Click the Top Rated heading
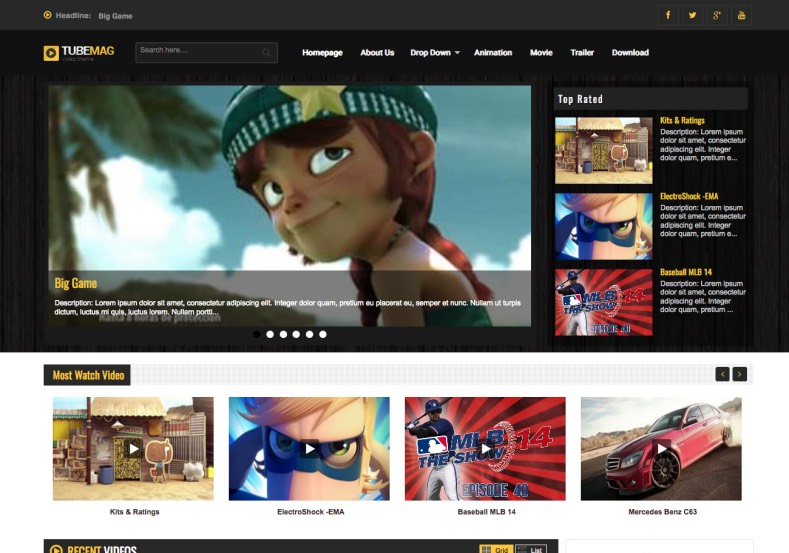The image size is (789, 553). point(580,99)
